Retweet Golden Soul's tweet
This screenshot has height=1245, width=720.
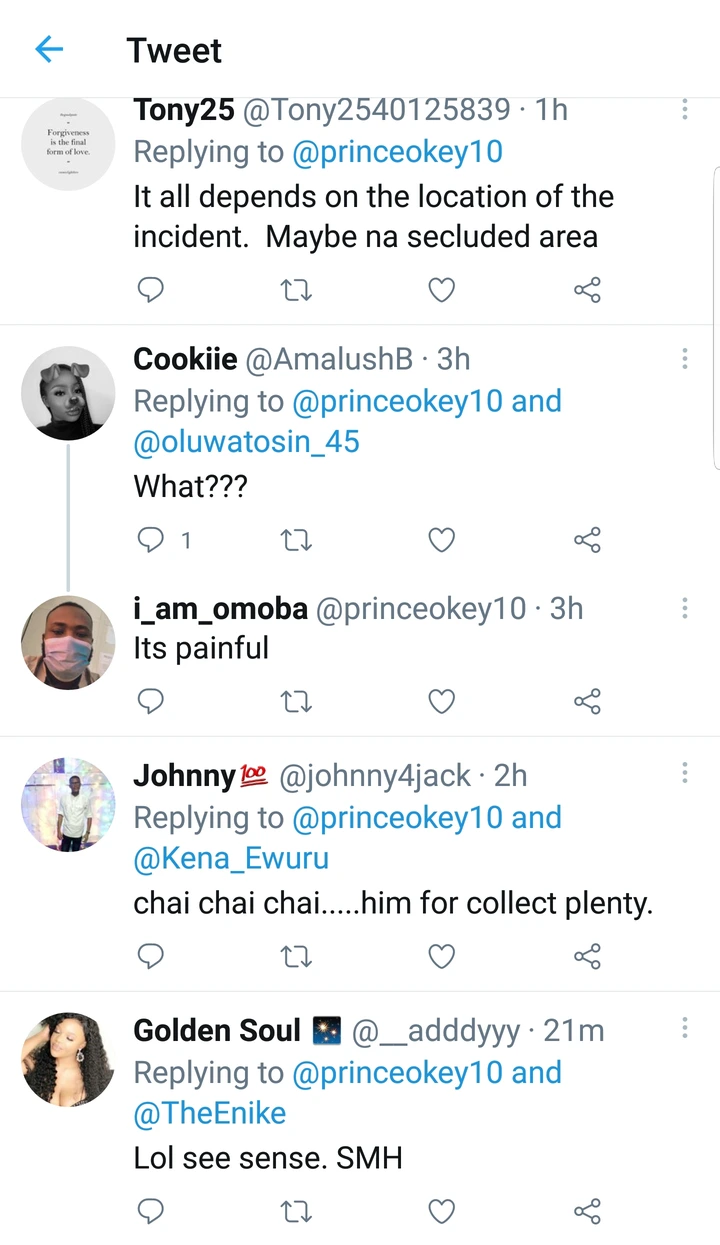pyautogui.click(x=296, y=1211)
